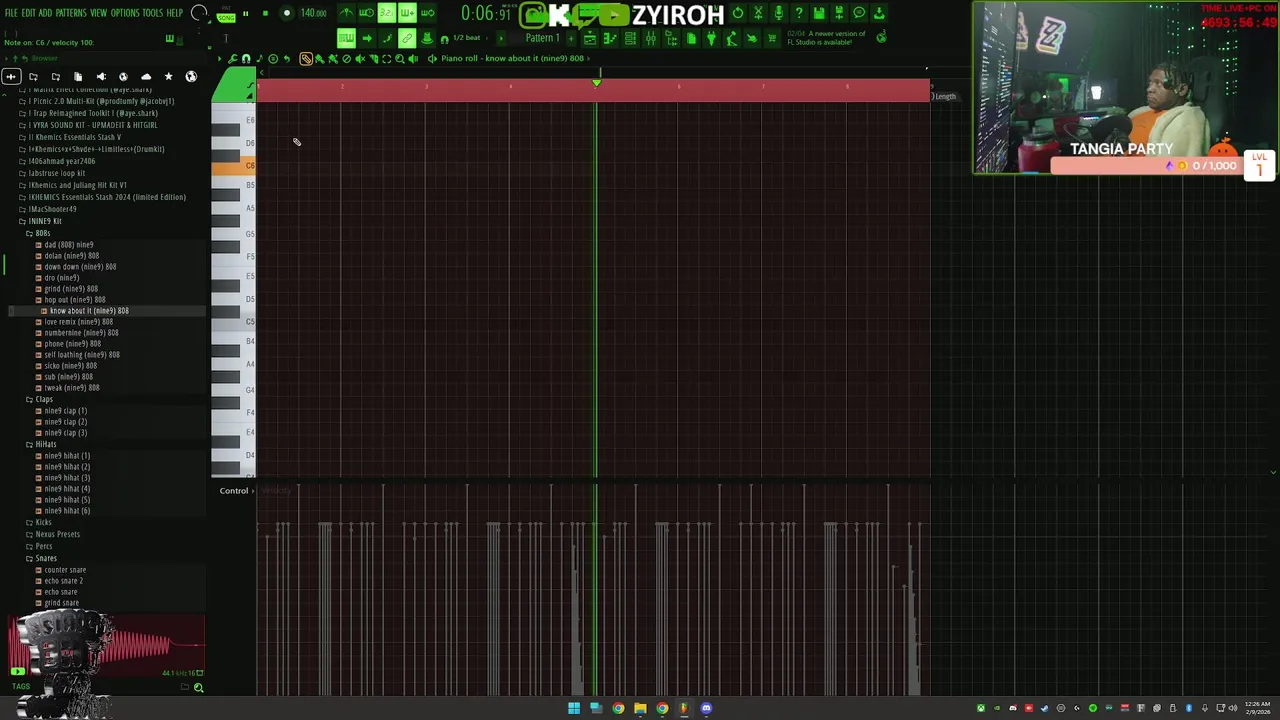Open the FILE menu
The height and width of the screenshot is (720, 1280).
pyautogui.click(x=11, y=13)
